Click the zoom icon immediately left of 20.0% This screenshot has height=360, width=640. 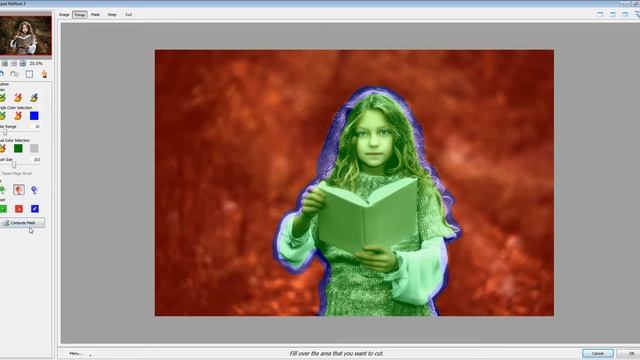(23, 64)
